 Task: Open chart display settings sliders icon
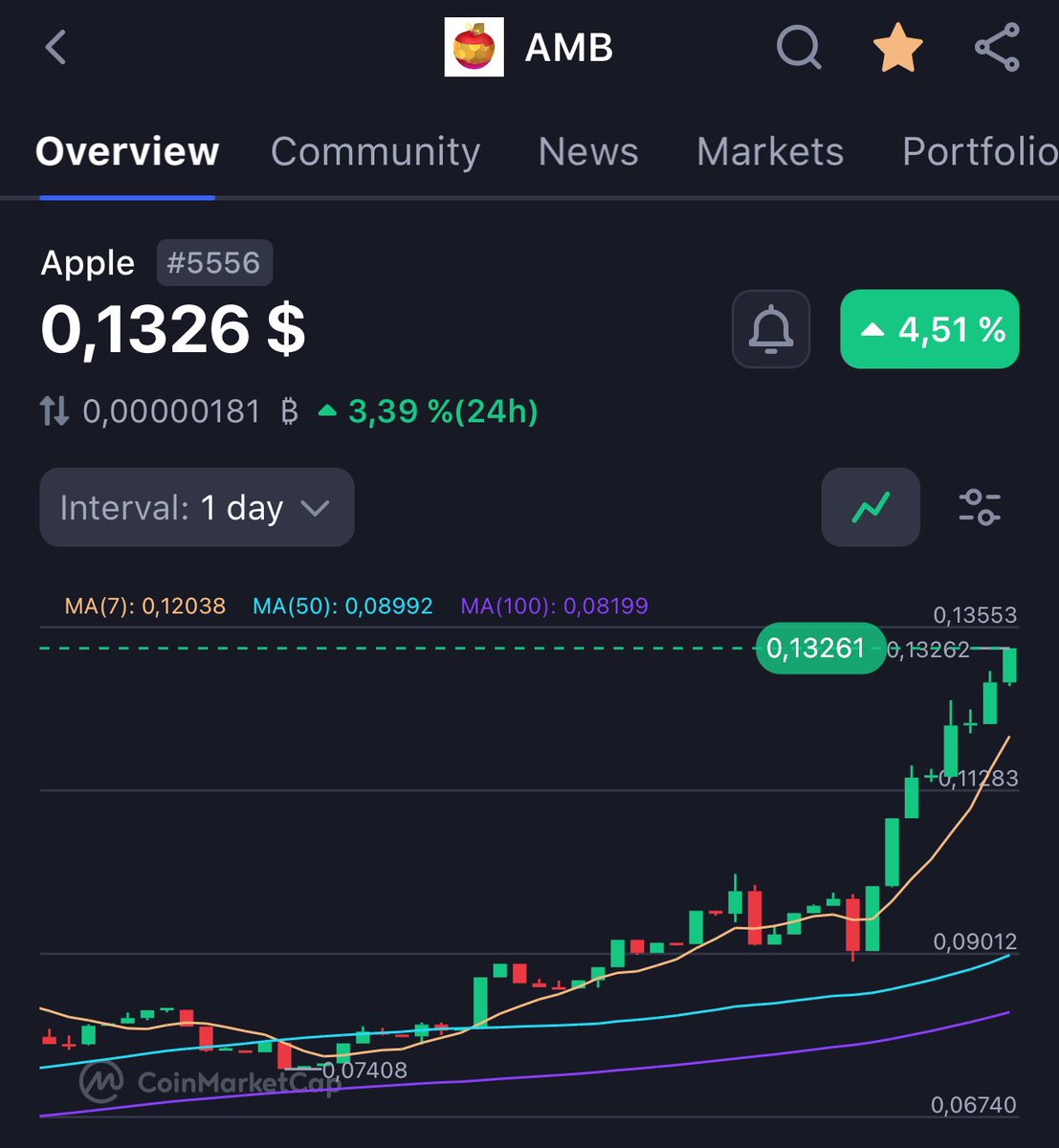979,507
